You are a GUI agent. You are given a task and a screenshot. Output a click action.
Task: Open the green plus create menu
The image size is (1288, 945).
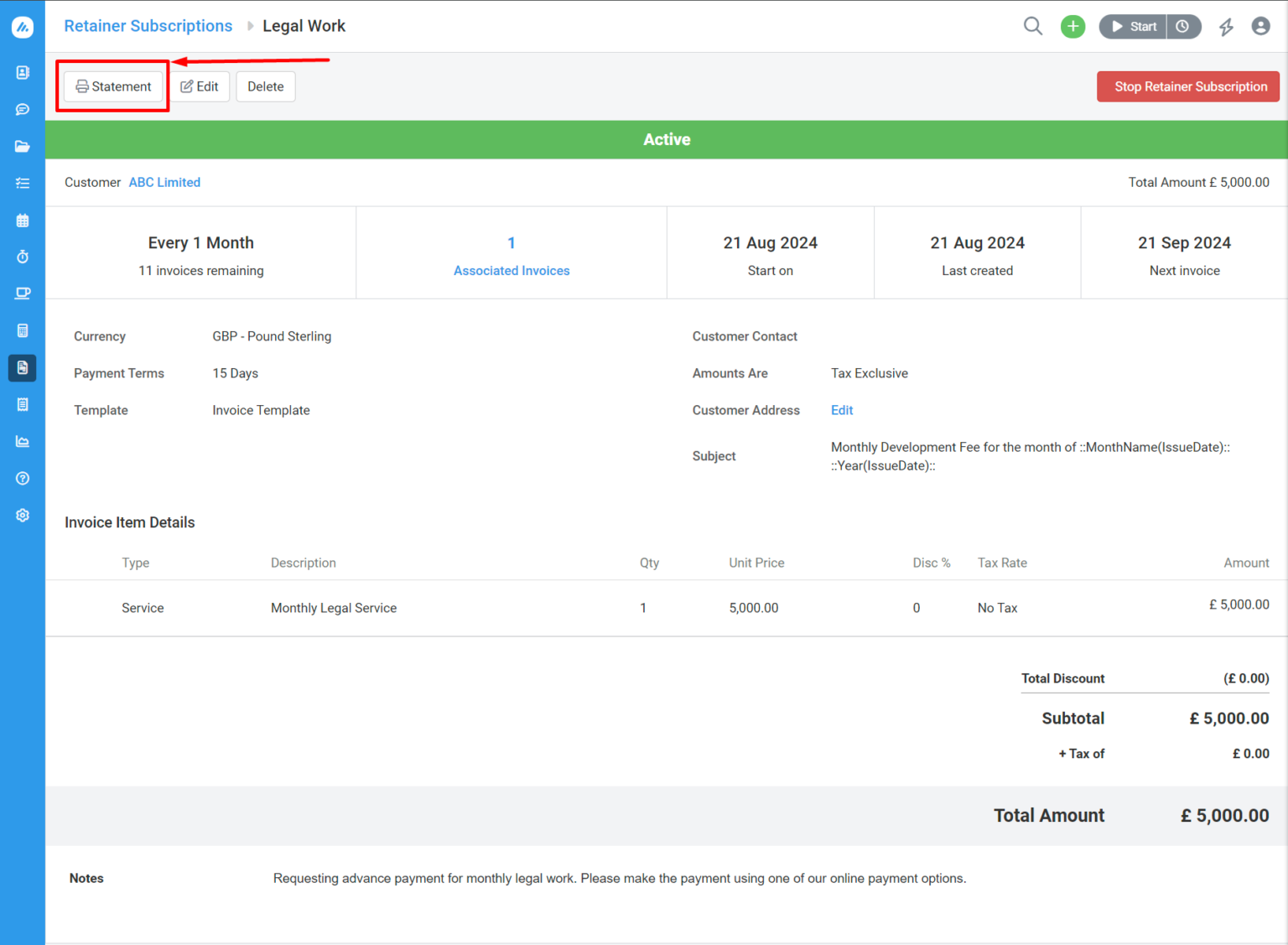tap(1072, 26)
